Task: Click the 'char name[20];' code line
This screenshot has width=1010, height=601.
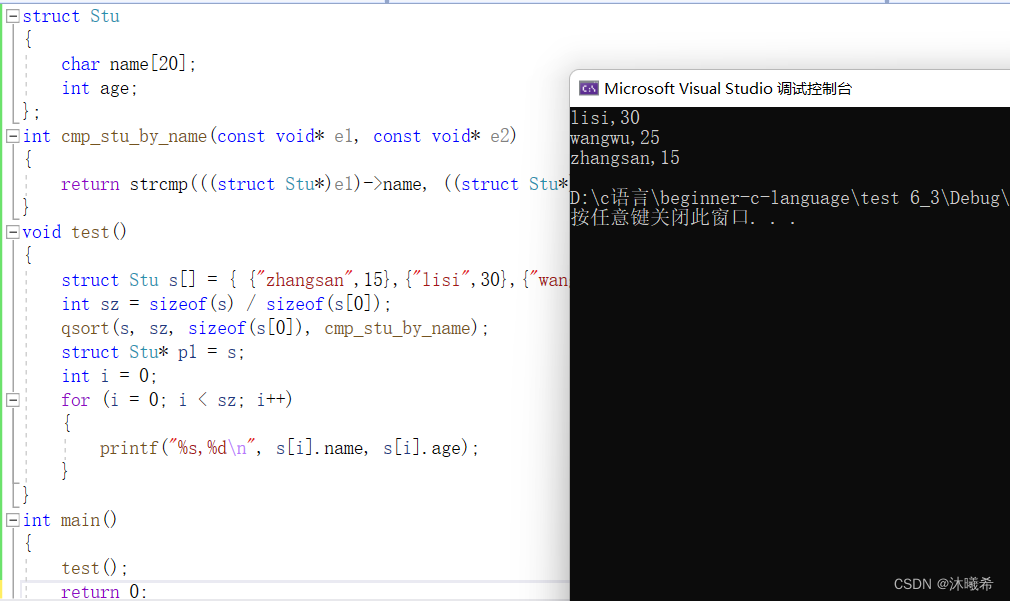Action: 128,64
